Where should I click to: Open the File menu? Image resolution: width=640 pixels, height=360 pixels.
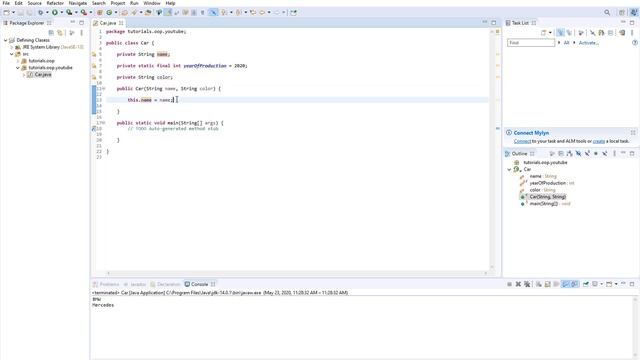pyautogui.click(x=6, y=3)
